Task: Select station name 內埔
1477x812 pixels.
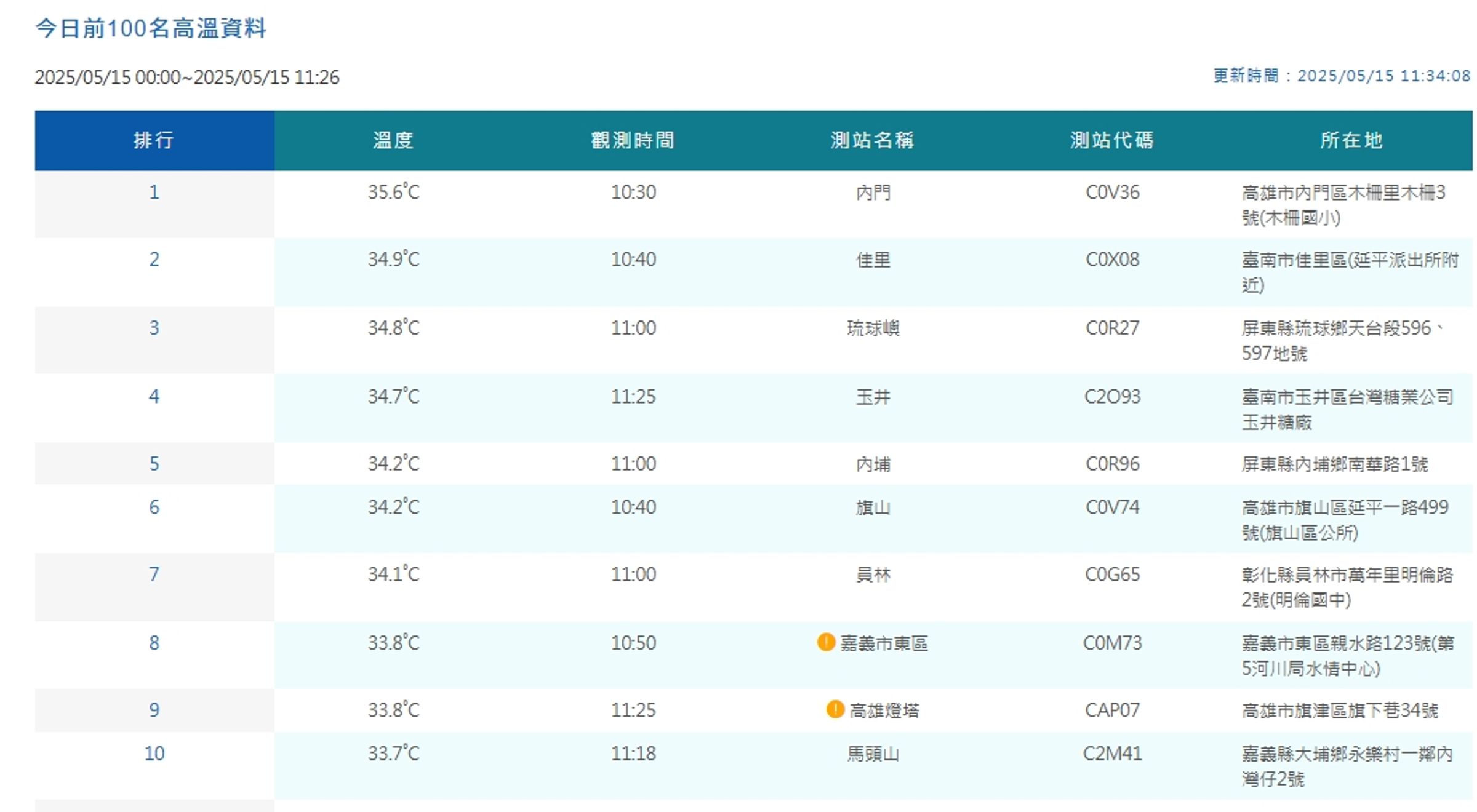Action: 873,464
